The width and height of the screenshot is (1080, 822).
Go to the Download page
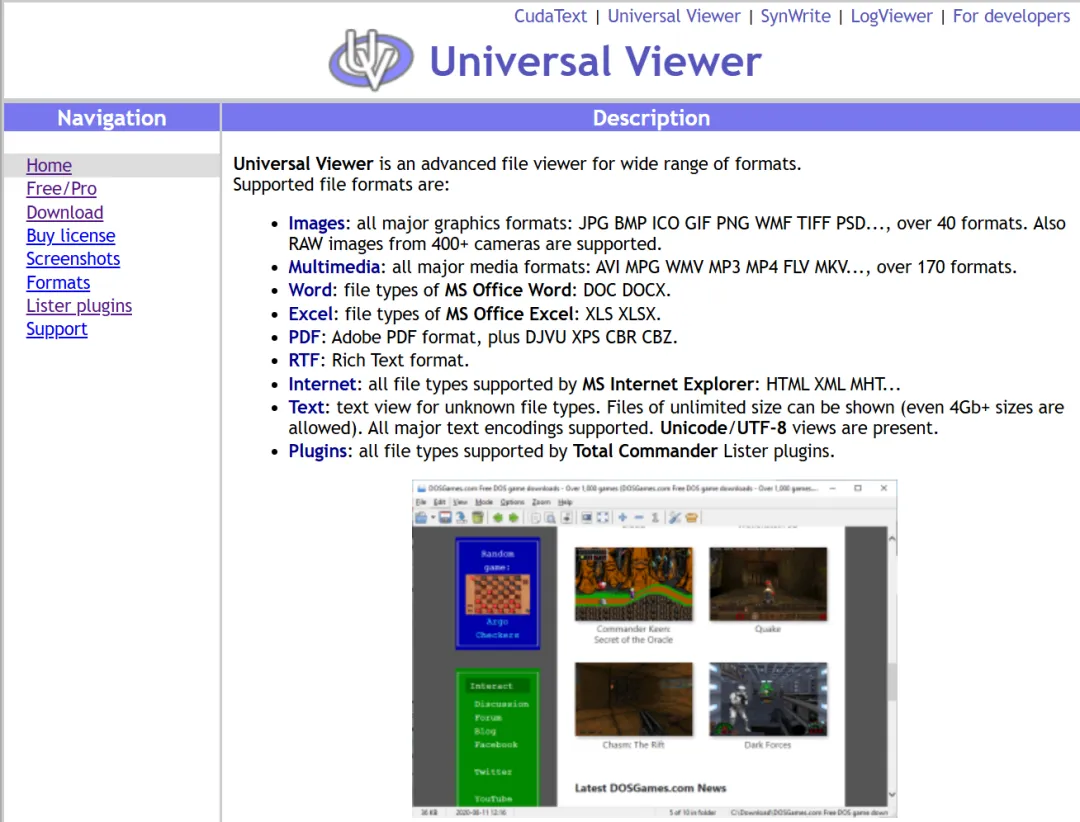65,212
